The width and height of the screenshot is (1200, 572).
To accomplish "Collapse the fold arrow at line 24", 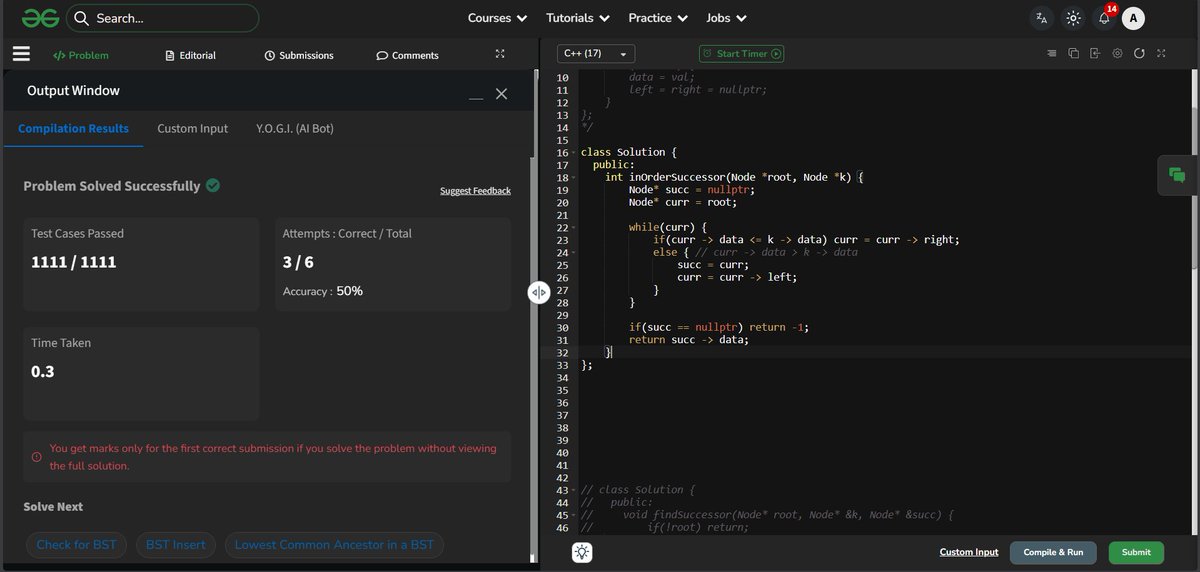I will pyautogui.click(x=573, y=252).
